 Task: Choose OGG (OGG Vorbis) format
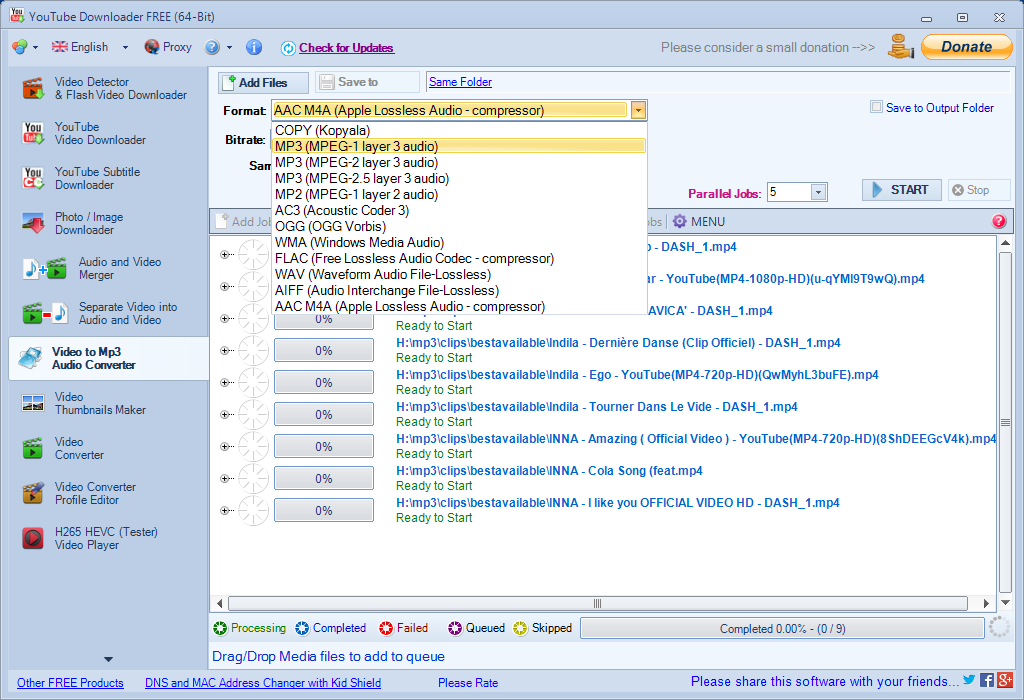click(459, 227)
